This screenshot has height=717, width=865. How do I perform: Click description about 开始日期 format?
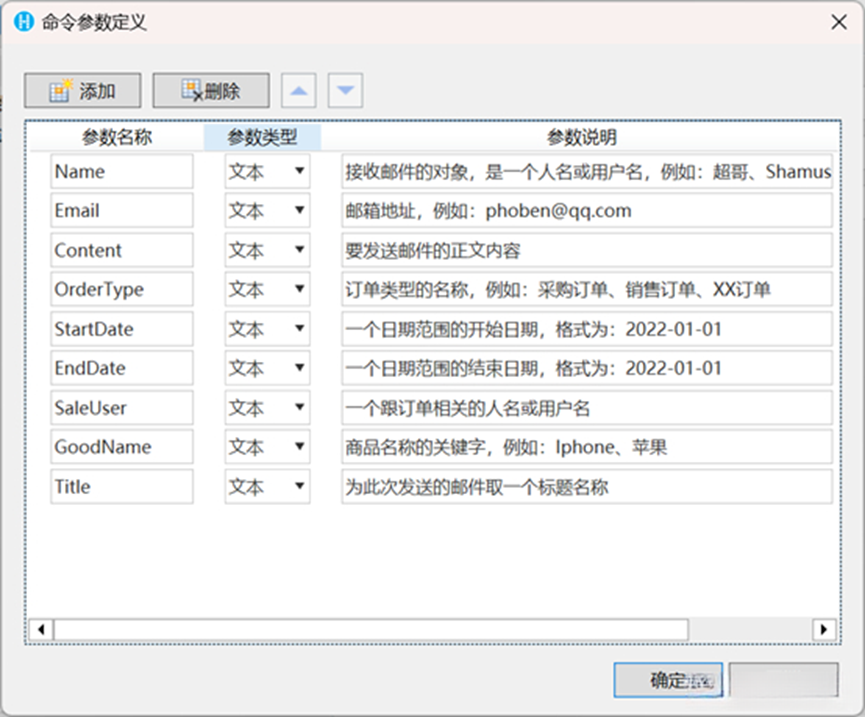tap(587, 329)
